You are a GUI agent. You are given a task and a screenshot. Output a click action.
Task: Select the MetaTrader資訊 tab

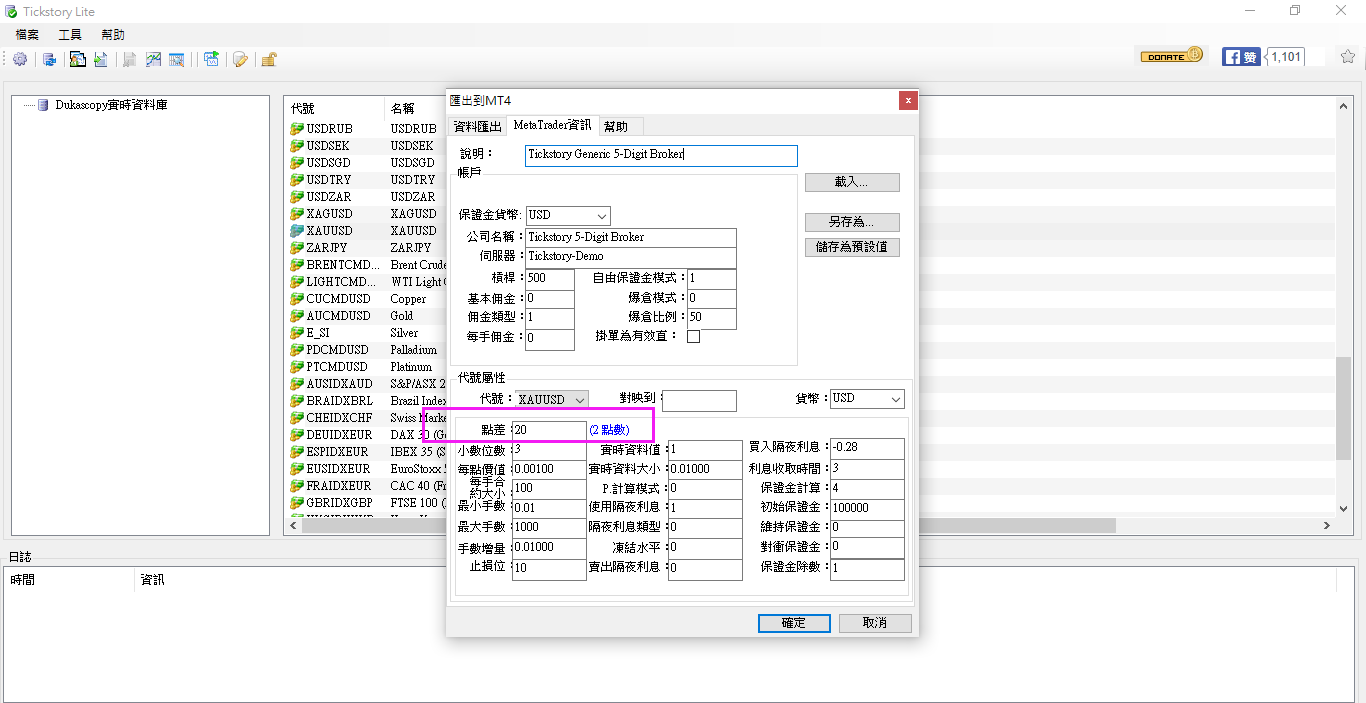pyautogui.click(x=552, y=125)
